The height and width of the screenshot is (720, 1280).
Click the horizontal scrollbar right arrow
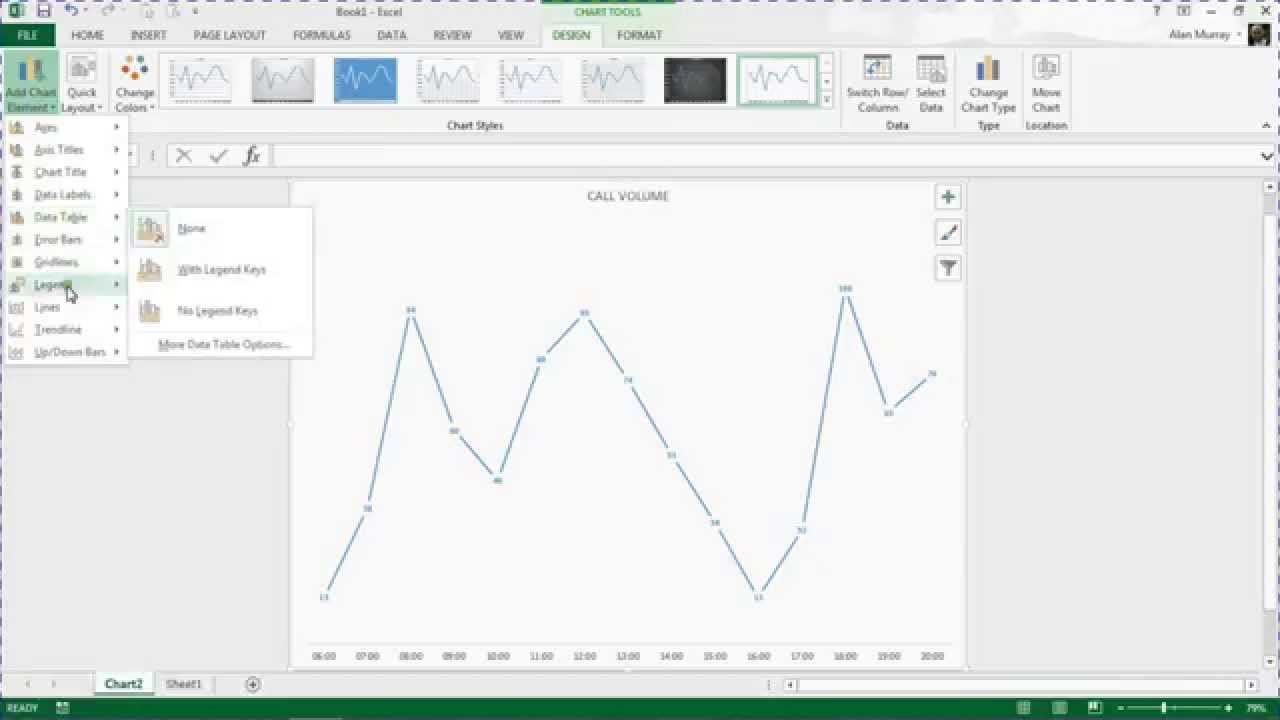(x=1251, y=685)
